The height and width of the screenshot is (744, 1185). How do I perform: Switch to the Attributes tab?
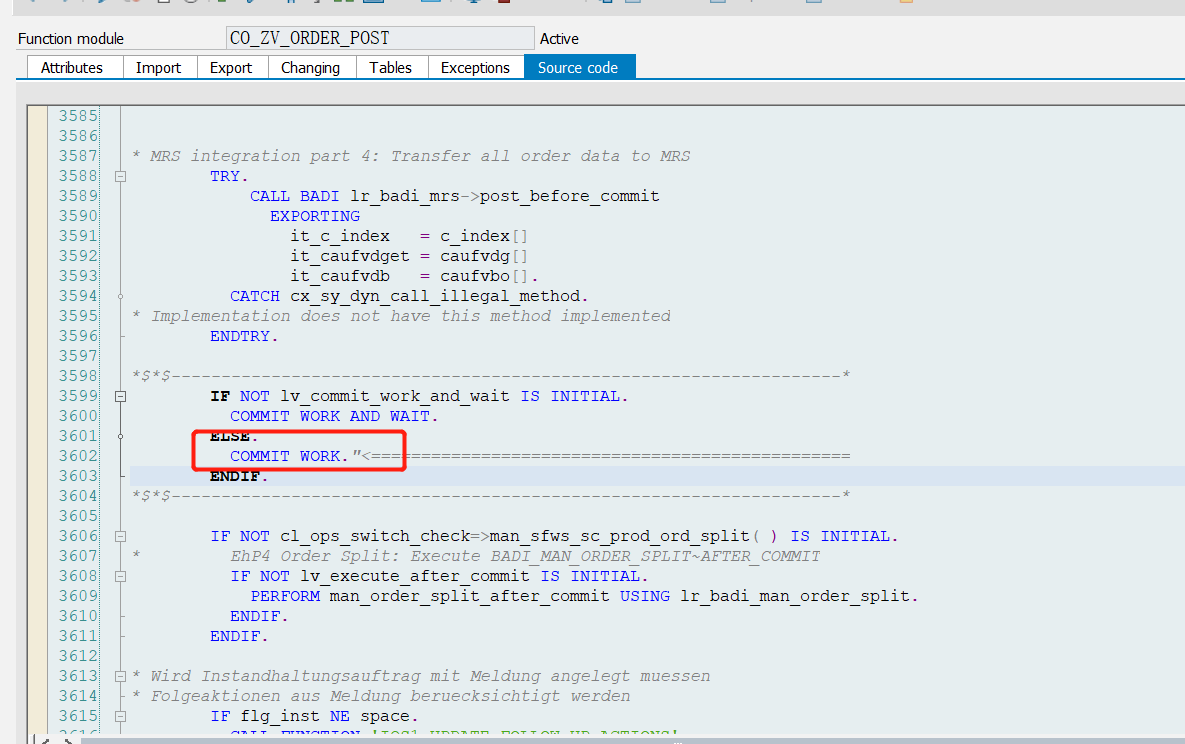[x=73, y=67]
